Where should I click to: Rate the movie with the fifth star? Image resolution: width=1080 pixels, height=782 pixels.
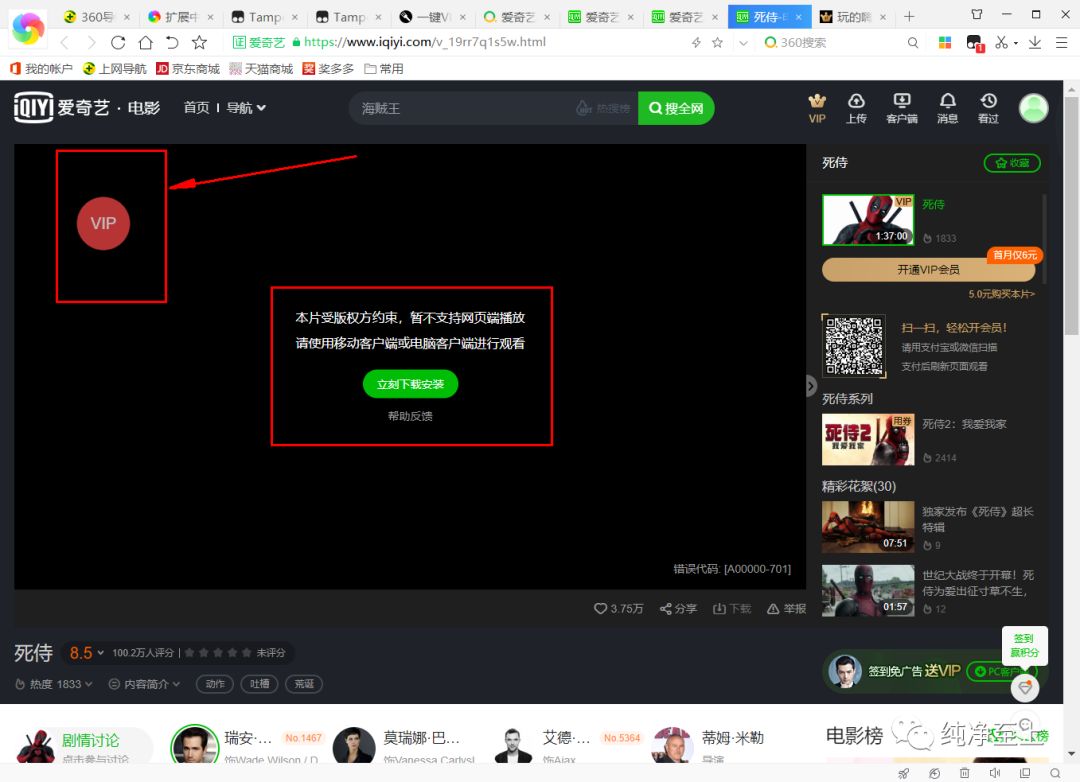tap(247, 652)
